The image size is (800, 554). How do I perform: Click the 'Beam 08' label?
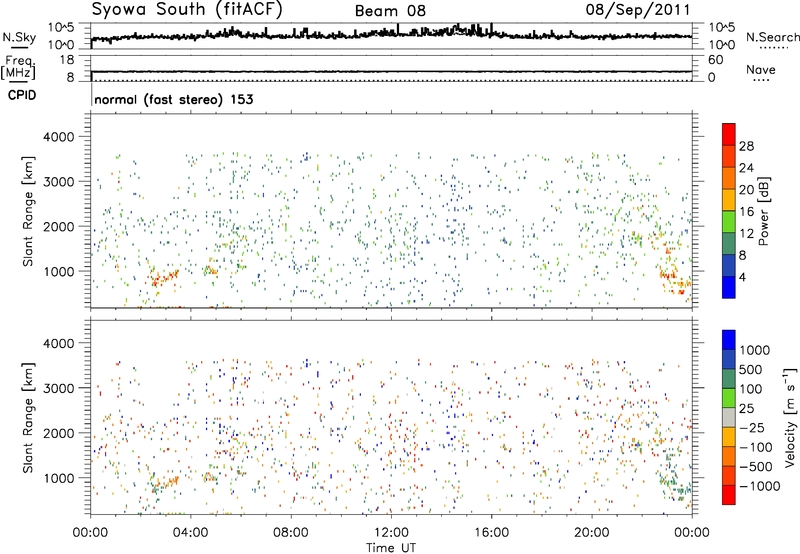(x=390, y=11)
